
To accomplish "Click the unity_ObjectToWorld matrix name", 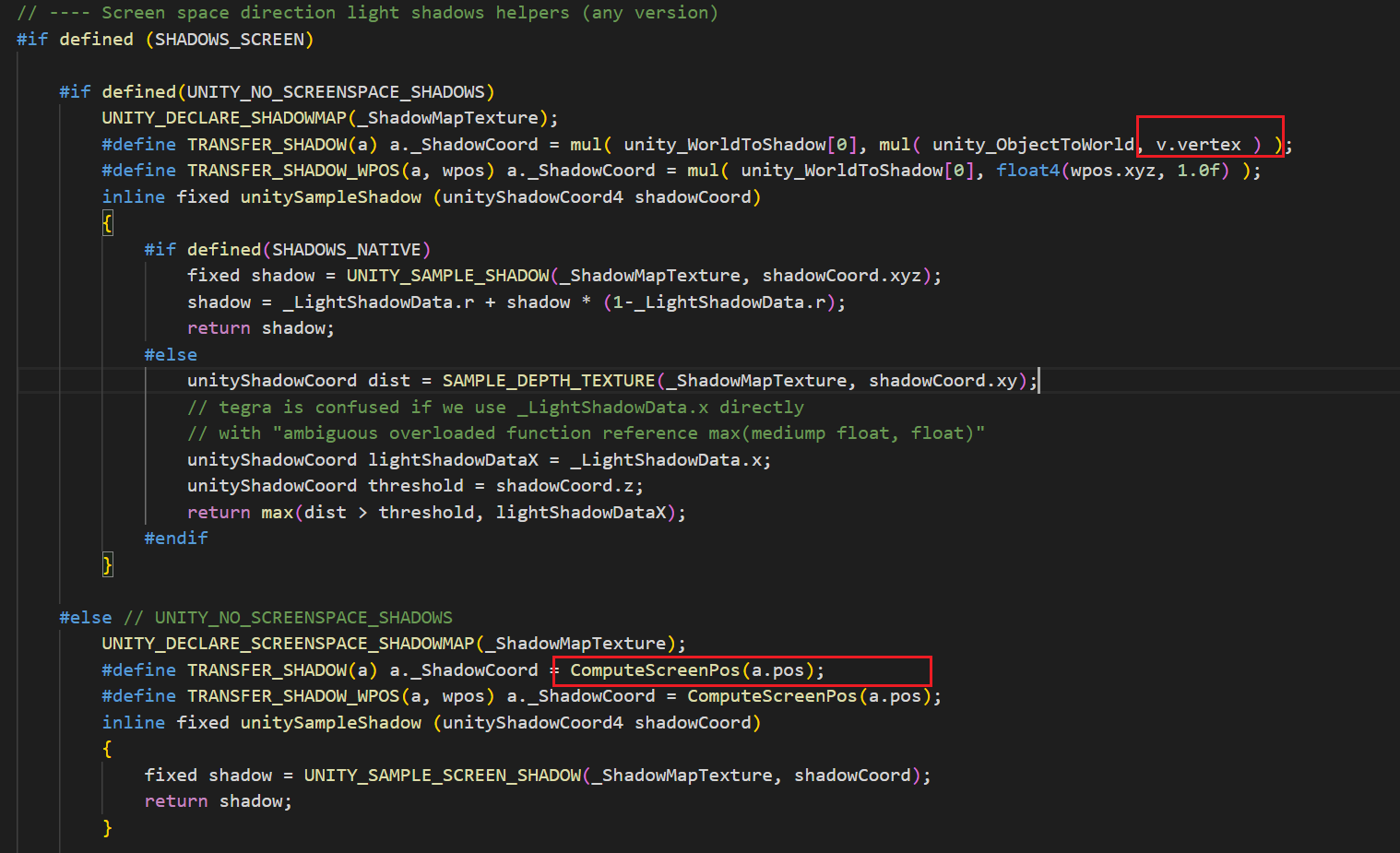I will [1032, 145].
